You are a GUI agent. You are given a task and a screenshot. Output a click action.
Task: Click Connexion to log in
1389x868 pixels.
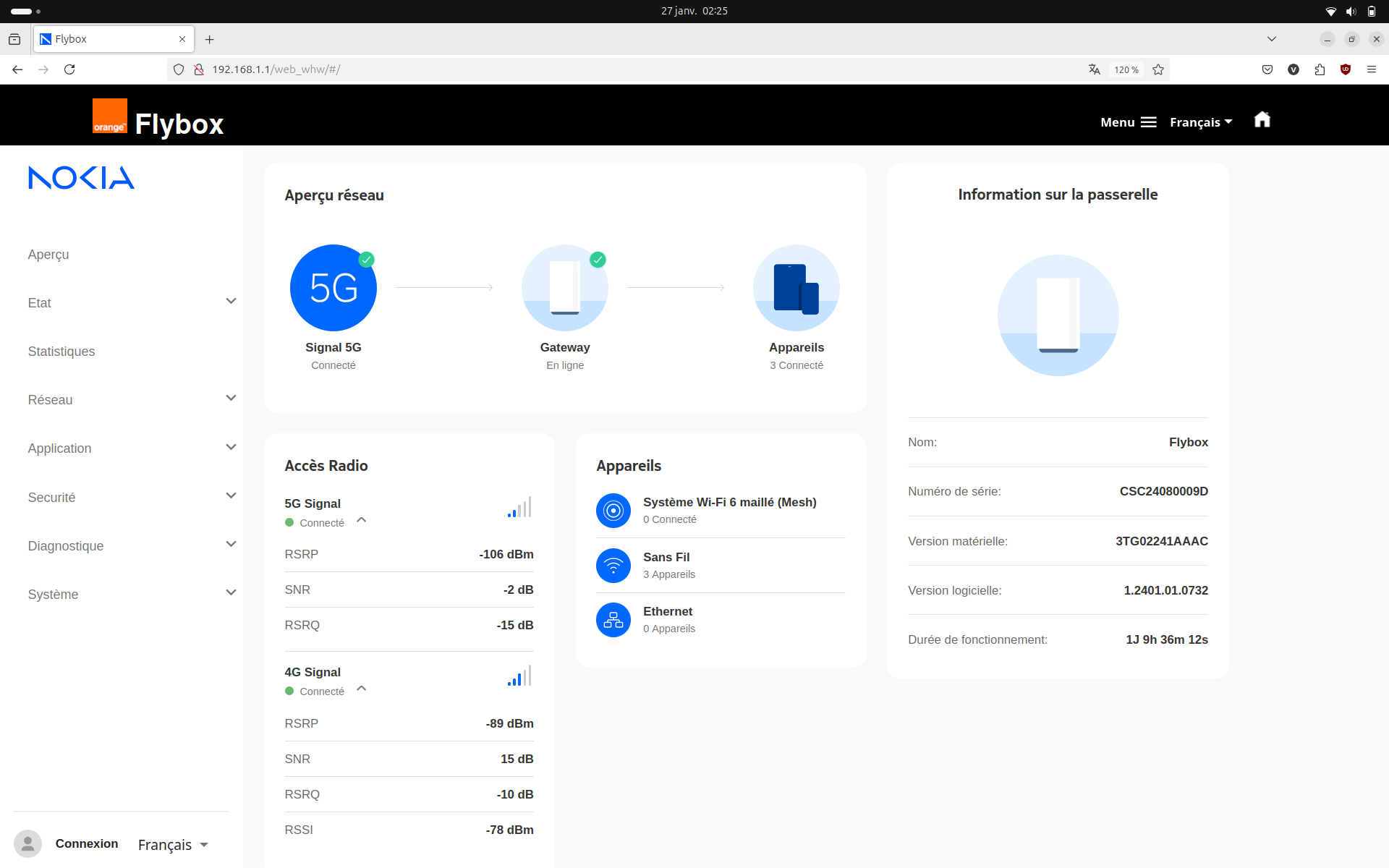(87, 843)
